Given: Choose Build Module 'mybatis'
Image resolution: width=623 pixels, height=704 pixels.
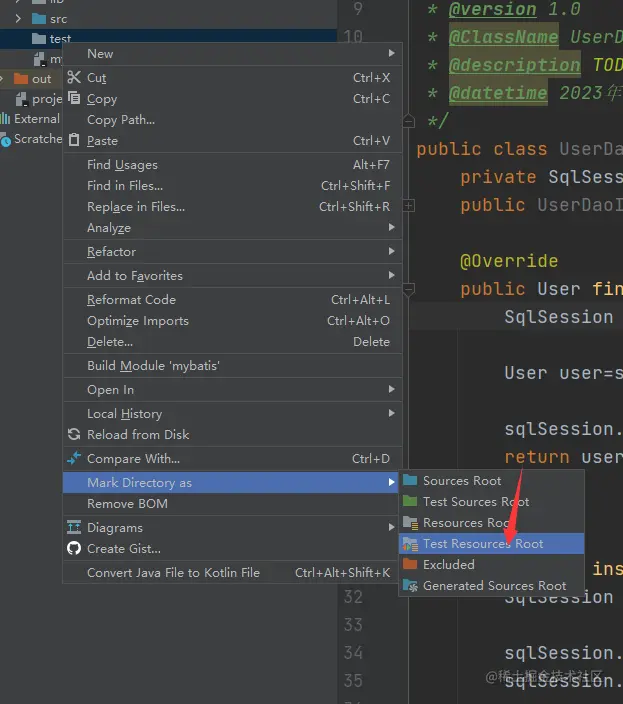Looking at the screenshot, I should coord(153,366).
